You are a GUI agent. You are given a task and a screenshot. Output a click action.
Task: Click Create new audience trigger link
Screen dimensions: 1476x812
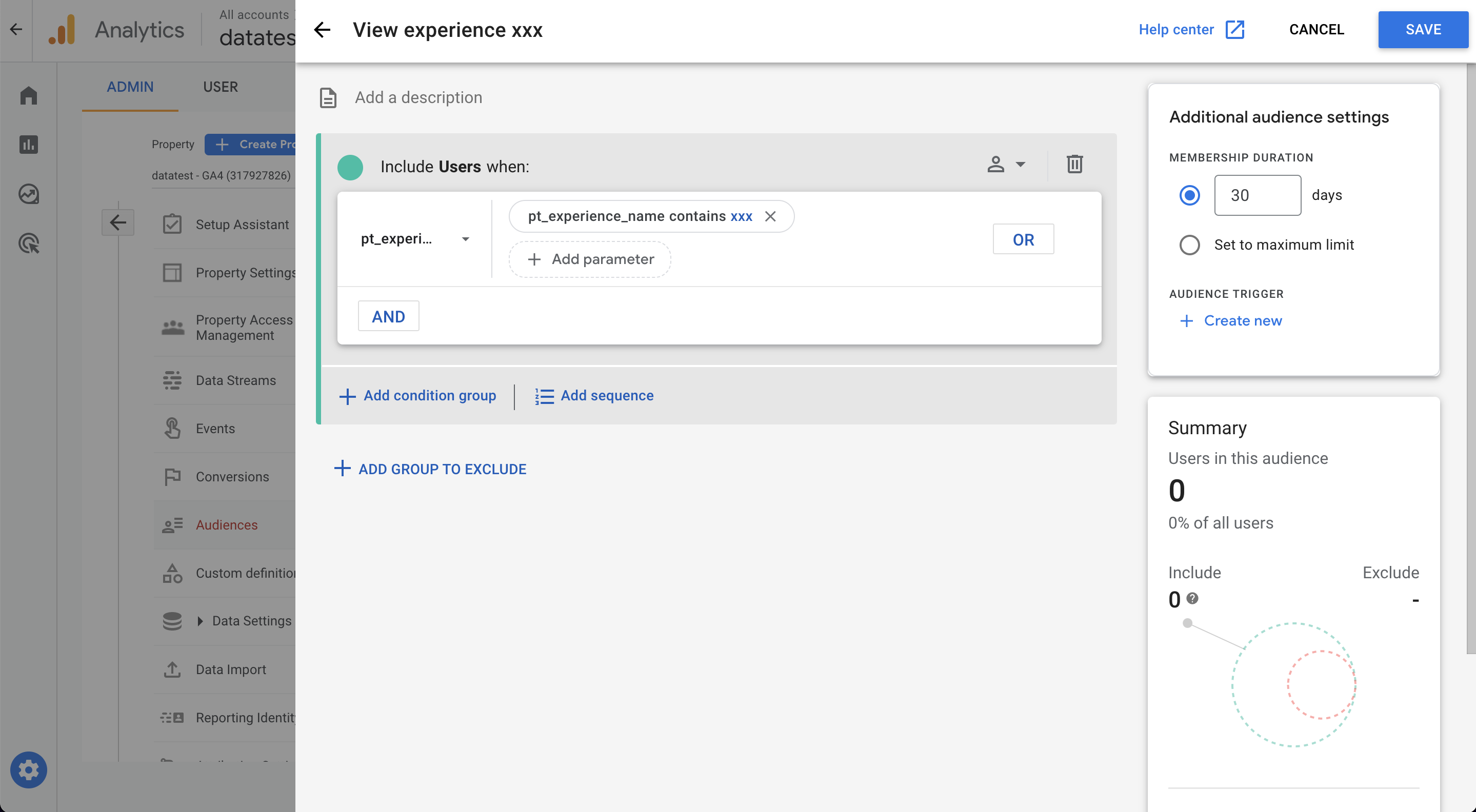click(x=1231, y=321)
